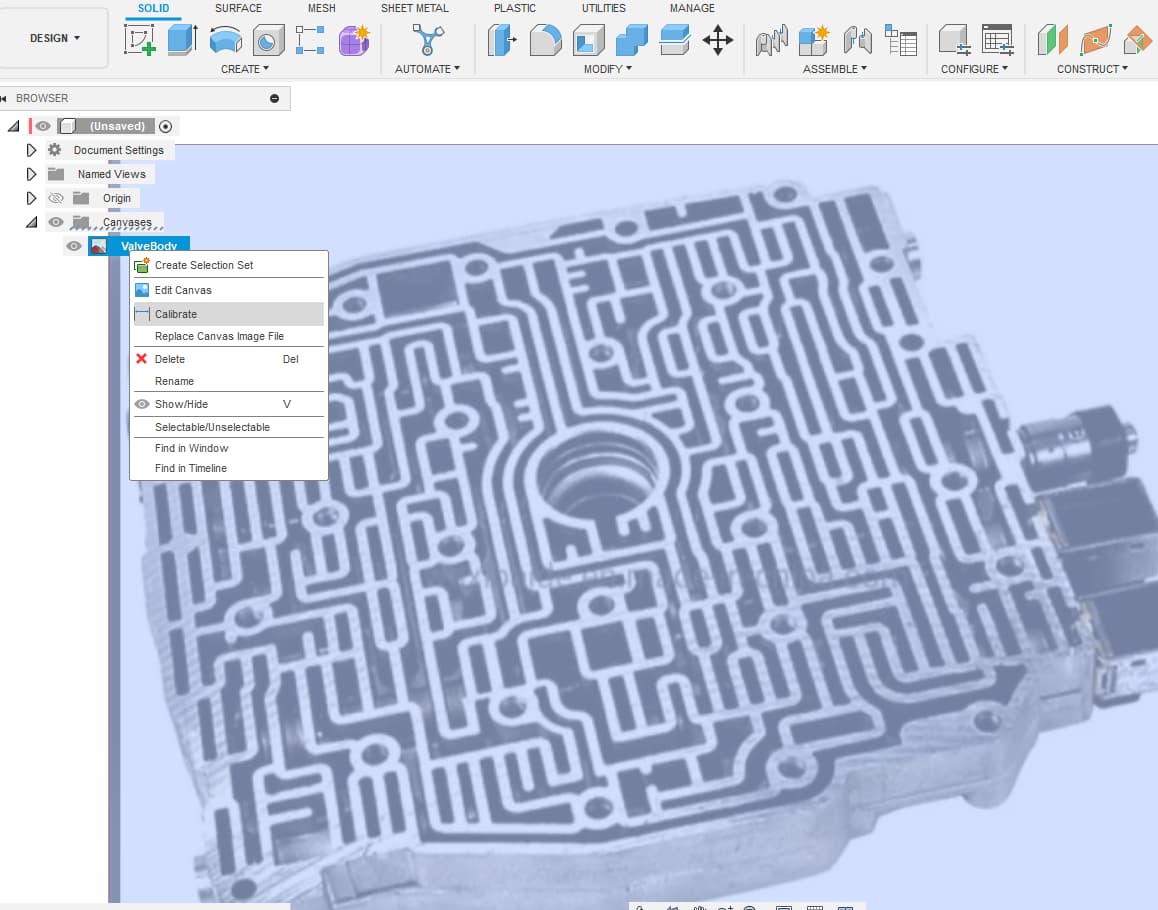Open the CONSTRUCT dropdown menu
The image size is (1158, 910).
1092,69
